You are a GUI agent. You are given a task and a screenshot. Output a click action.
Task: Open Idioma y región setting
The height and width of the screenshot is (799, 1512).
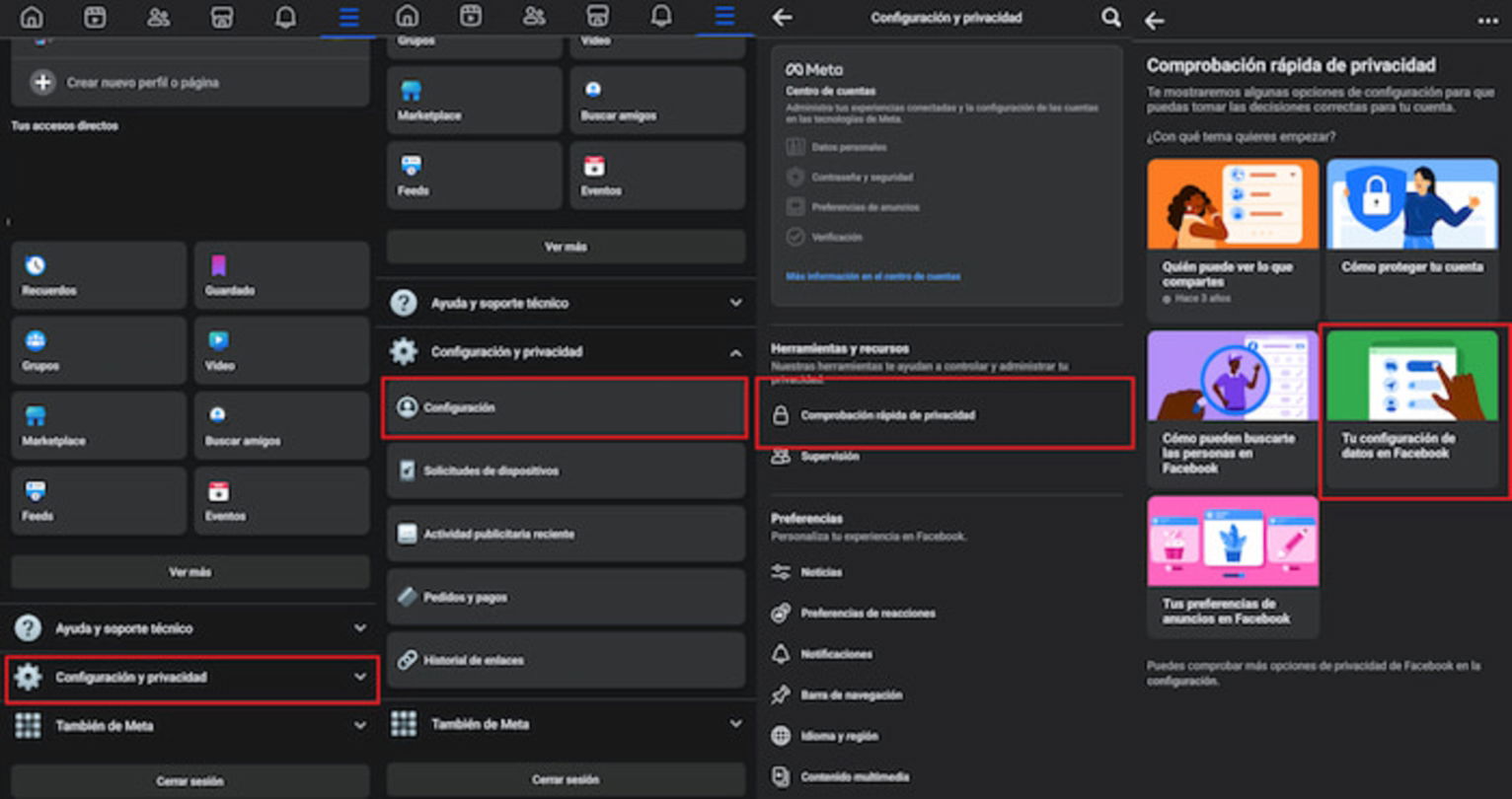[x=824, y=736]
